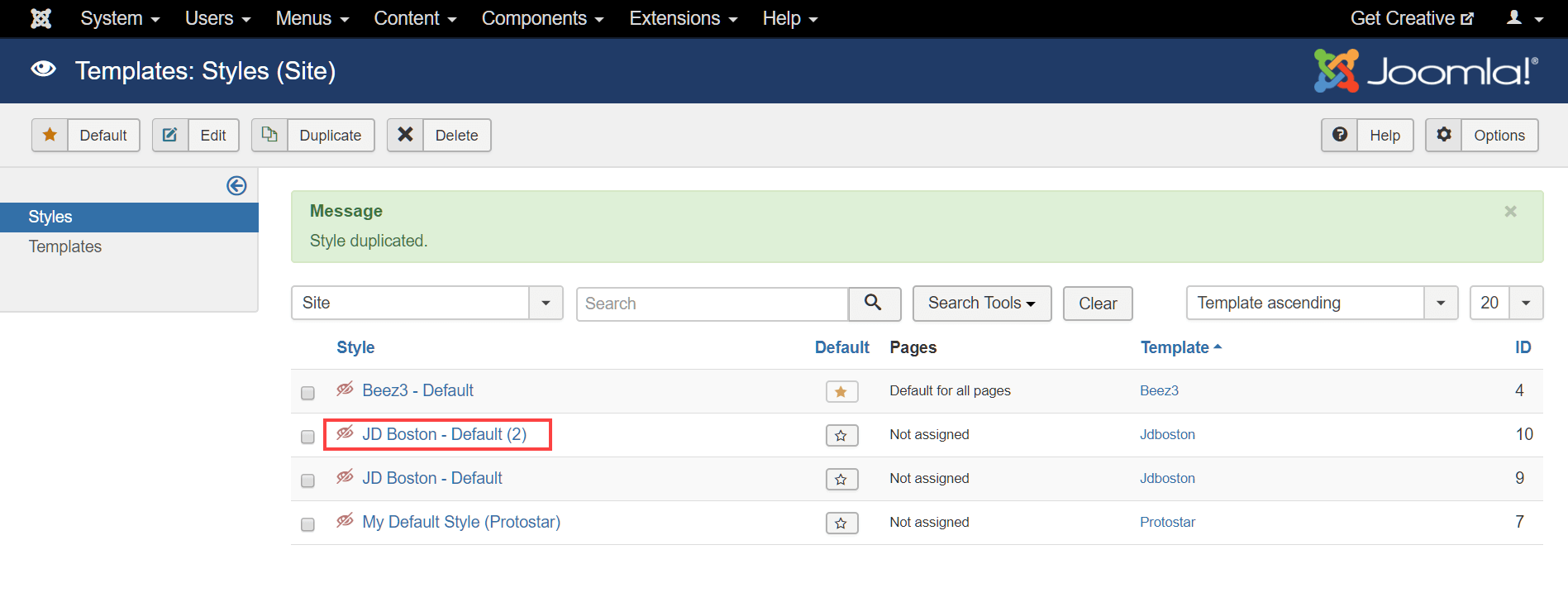1568x612 pixels.
Task: Click default star for My Default Style (Protostar)
Action: [x=841, y=523]
